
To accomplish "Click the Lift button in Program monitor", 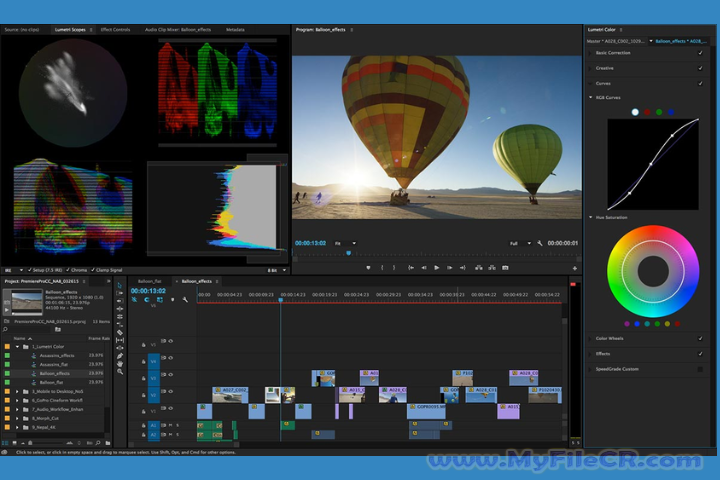I will [x=478, y=267].
